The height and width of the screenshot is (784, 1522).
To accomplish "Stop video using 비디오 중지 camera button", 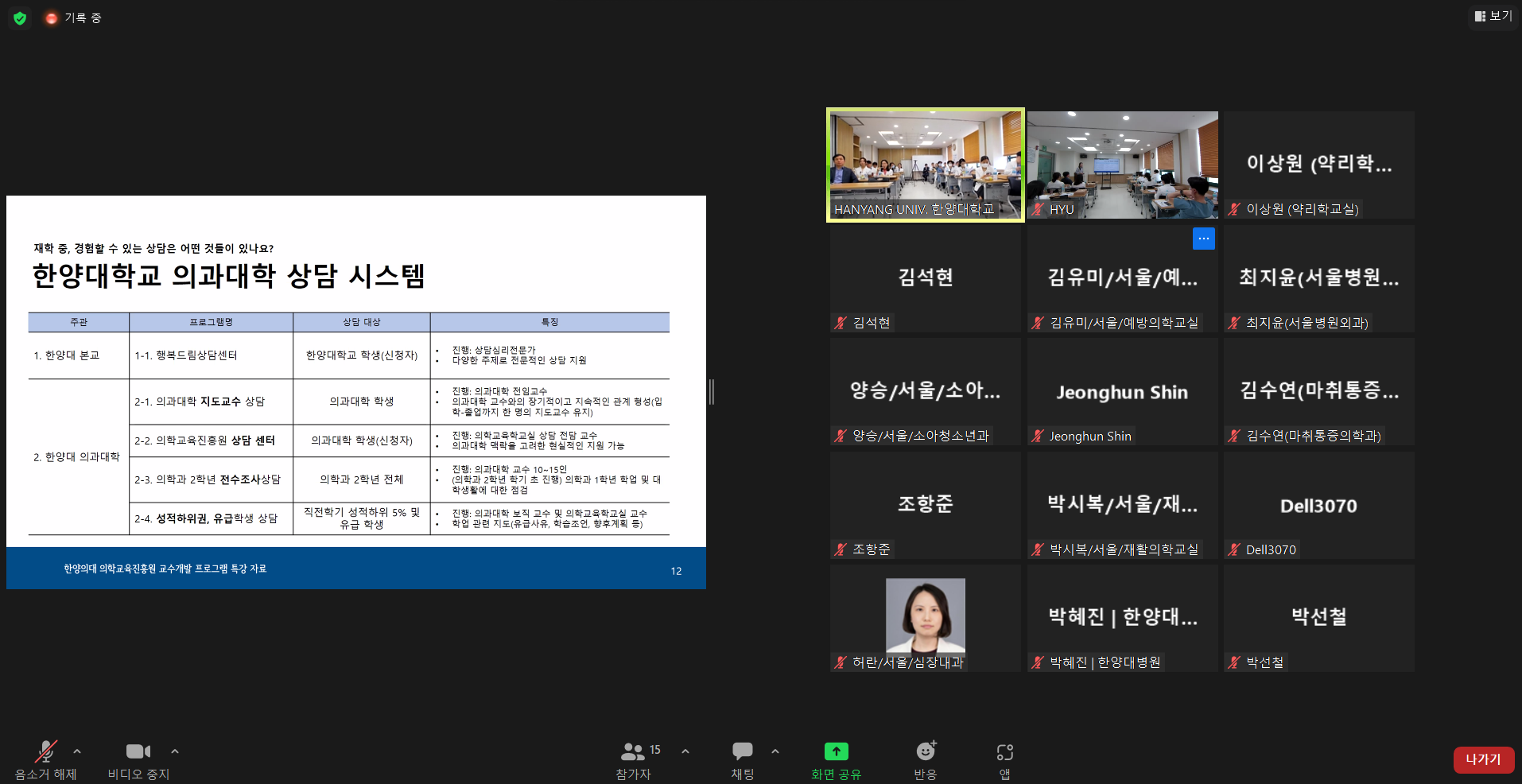I will (138, 751).
